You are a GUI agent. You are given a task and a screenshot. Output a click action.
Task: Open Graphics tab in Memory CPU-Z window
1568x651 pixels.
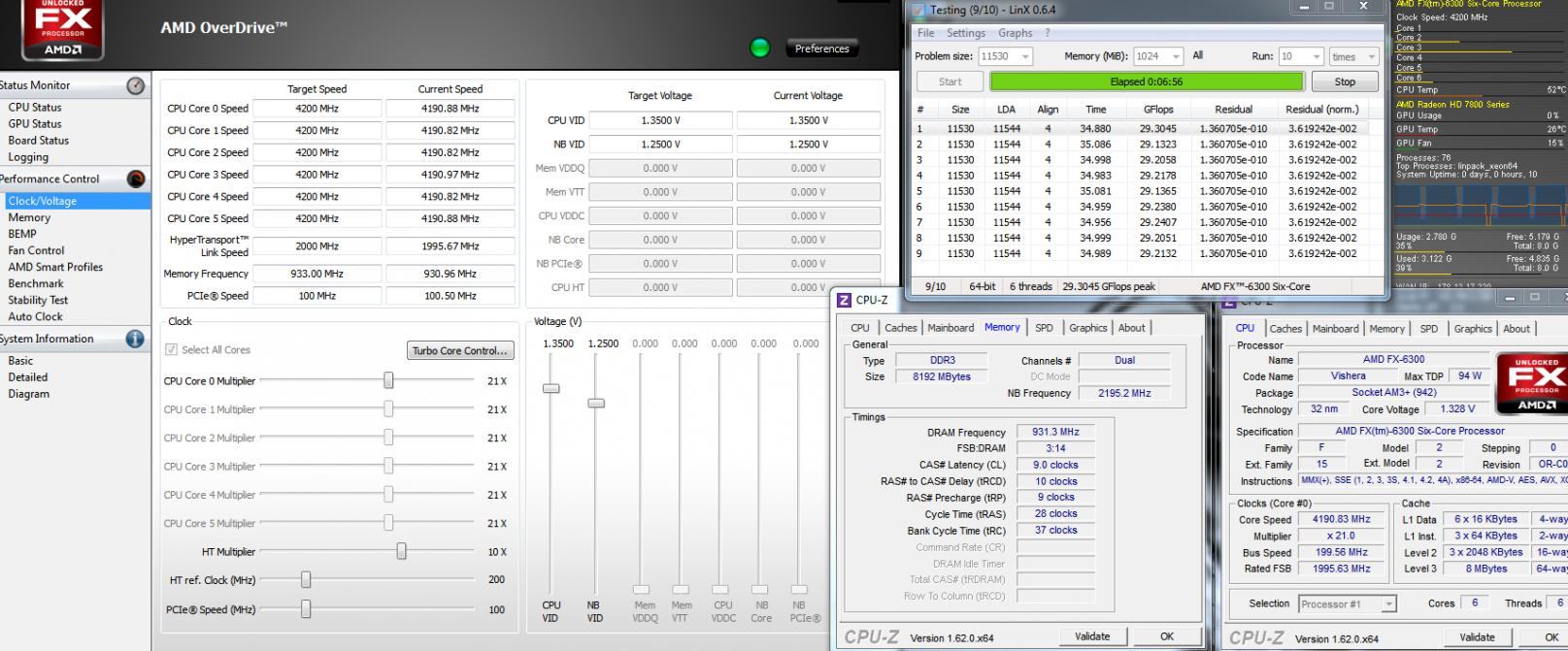click(x=1087, y=328)
